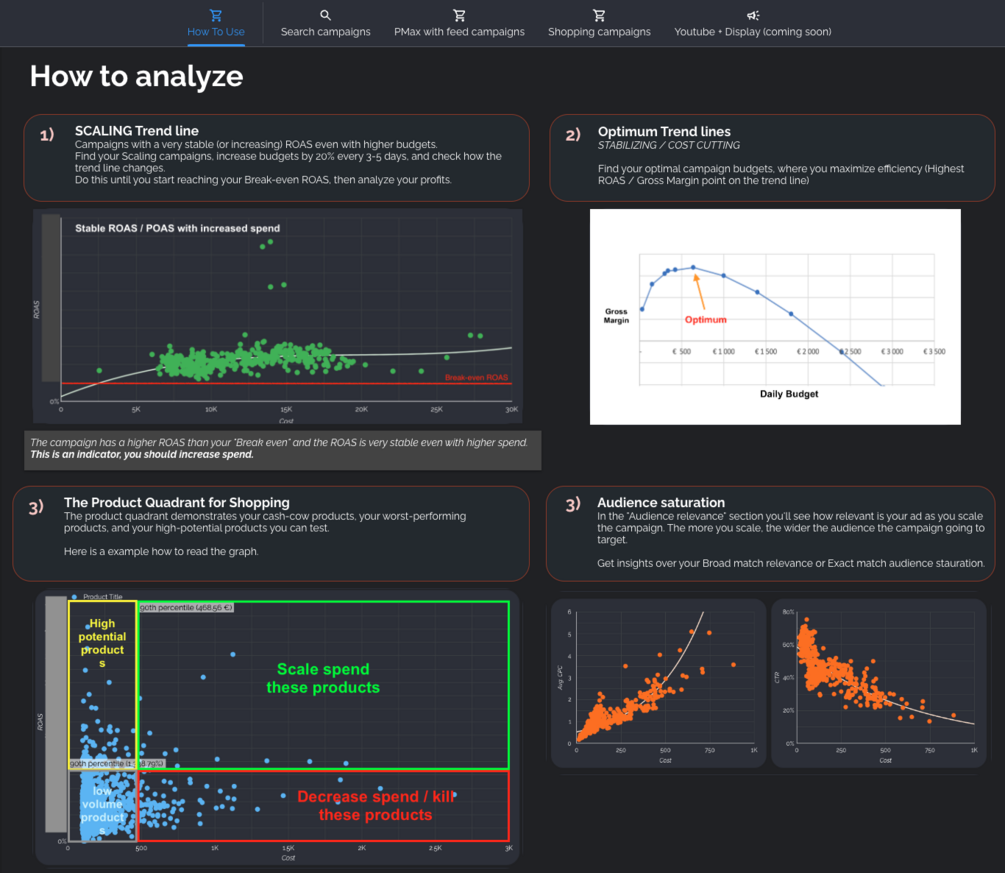Image resolution: width=1005 pixels, height=873 pixels.
Task: Click 'Find your optimal campaign budgets' text
Action: pos(781,174)
